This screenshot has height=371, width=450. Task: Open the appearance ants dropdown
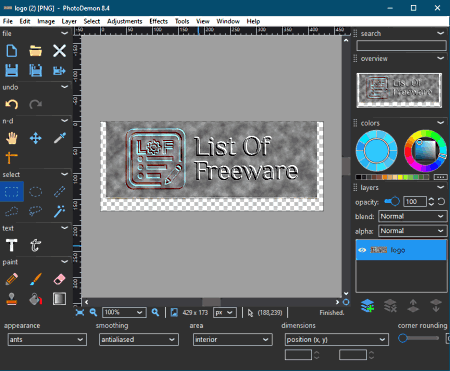pyautogui.click(x=47, y=340)
